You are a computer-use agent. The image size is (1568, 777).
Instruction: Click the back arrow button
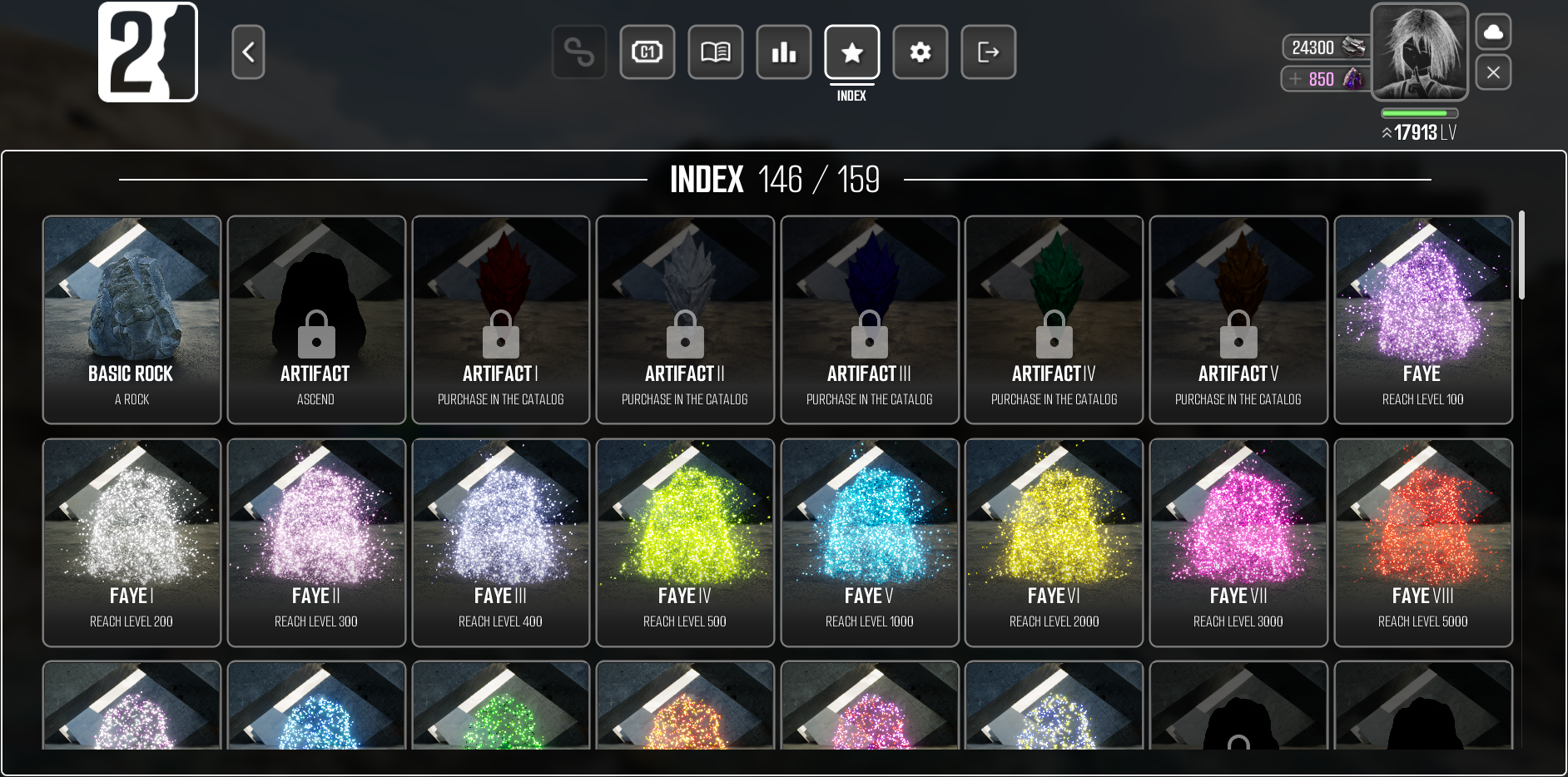tap(248, 52)
